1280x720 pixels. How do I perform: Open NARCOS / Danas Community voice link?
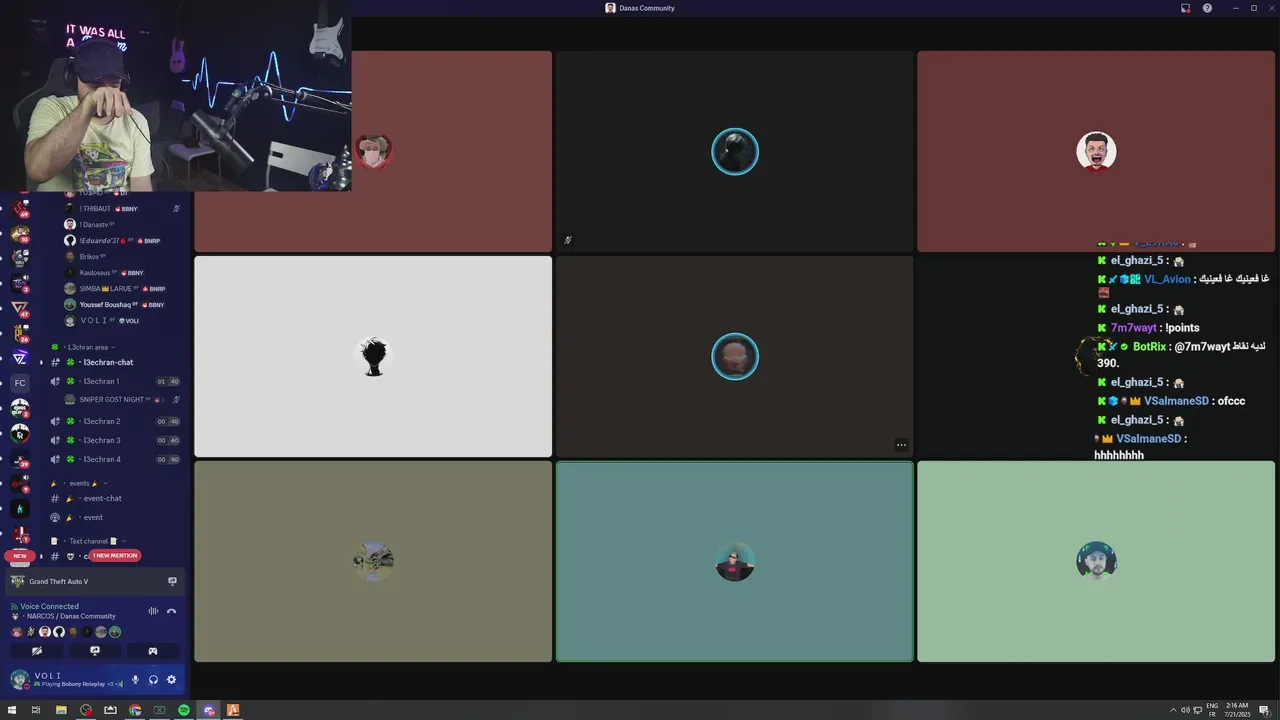click(70, 616)
